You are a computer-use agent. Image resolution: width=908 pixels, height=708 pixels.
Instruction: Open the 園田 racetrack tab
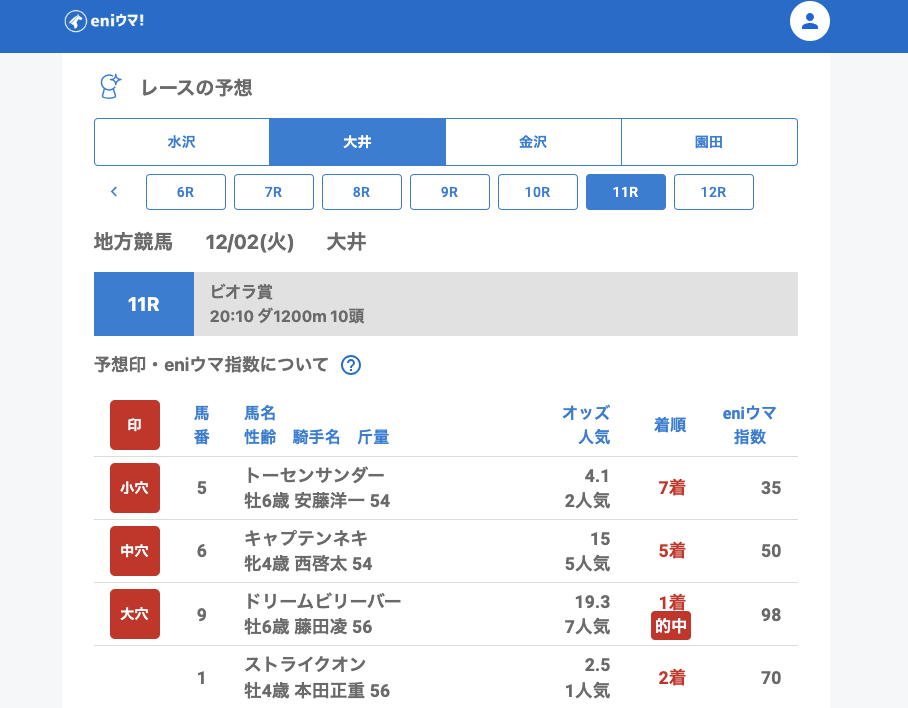709,142
